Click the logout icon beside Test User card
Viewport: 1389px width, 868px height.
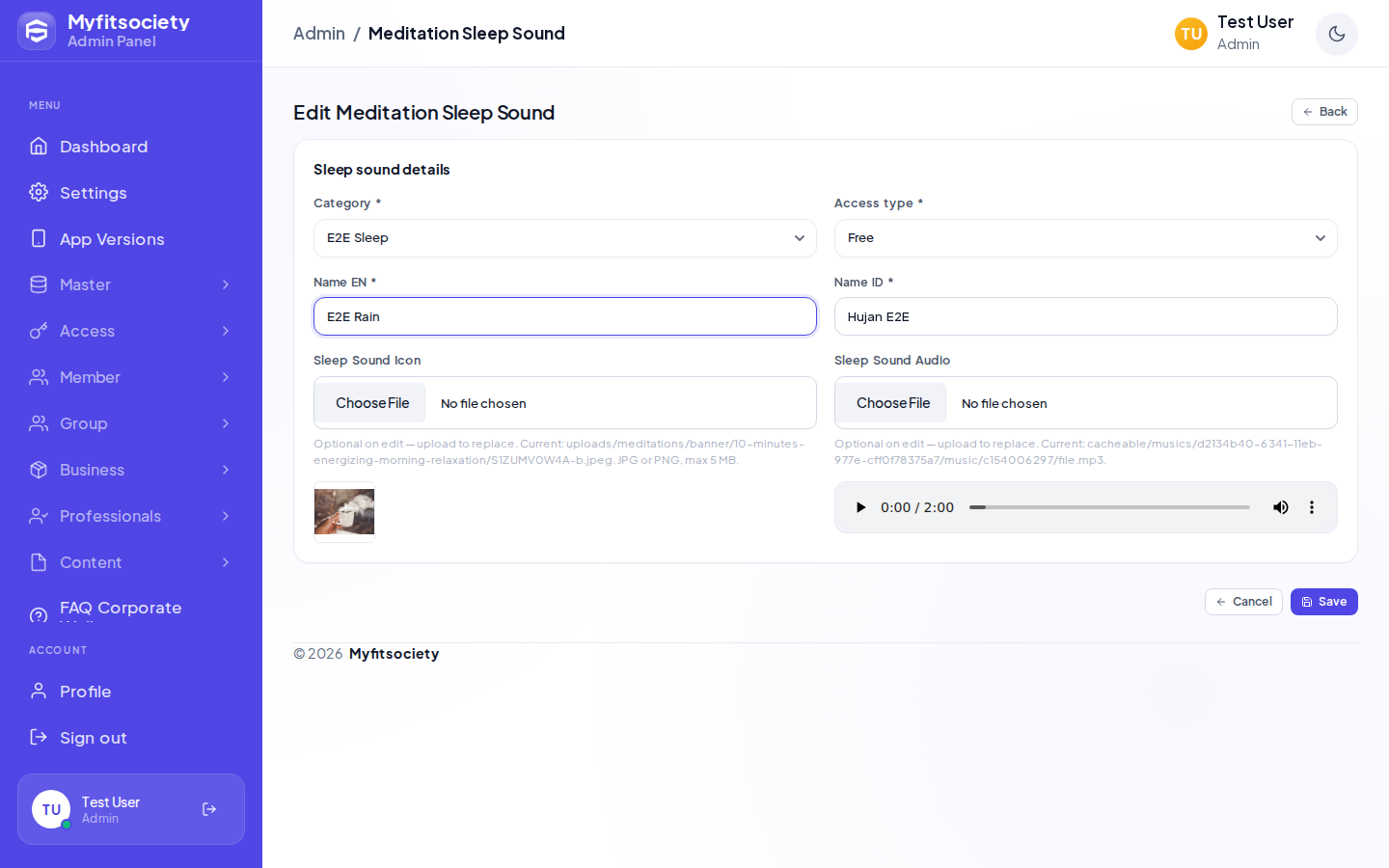click(x=209, y=809)
